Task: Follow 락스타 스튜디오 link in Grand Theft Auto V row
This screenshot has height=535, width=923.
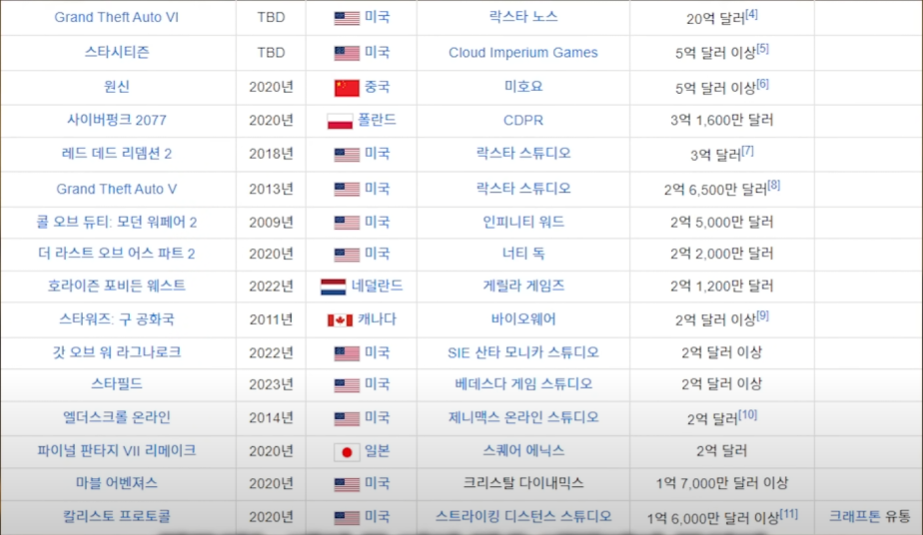Action: 523,189
